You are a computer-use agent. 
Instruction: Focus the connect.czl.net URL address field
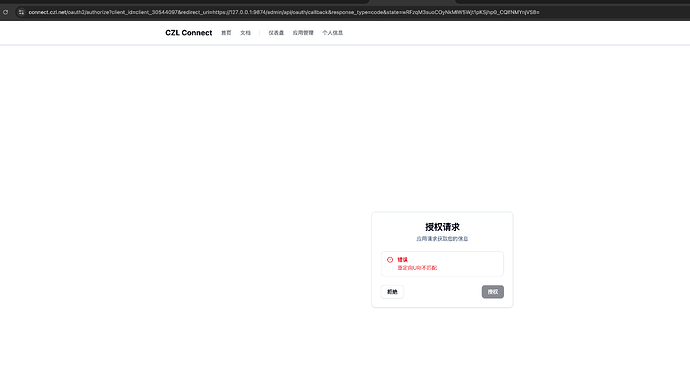[x=284, y=12]
